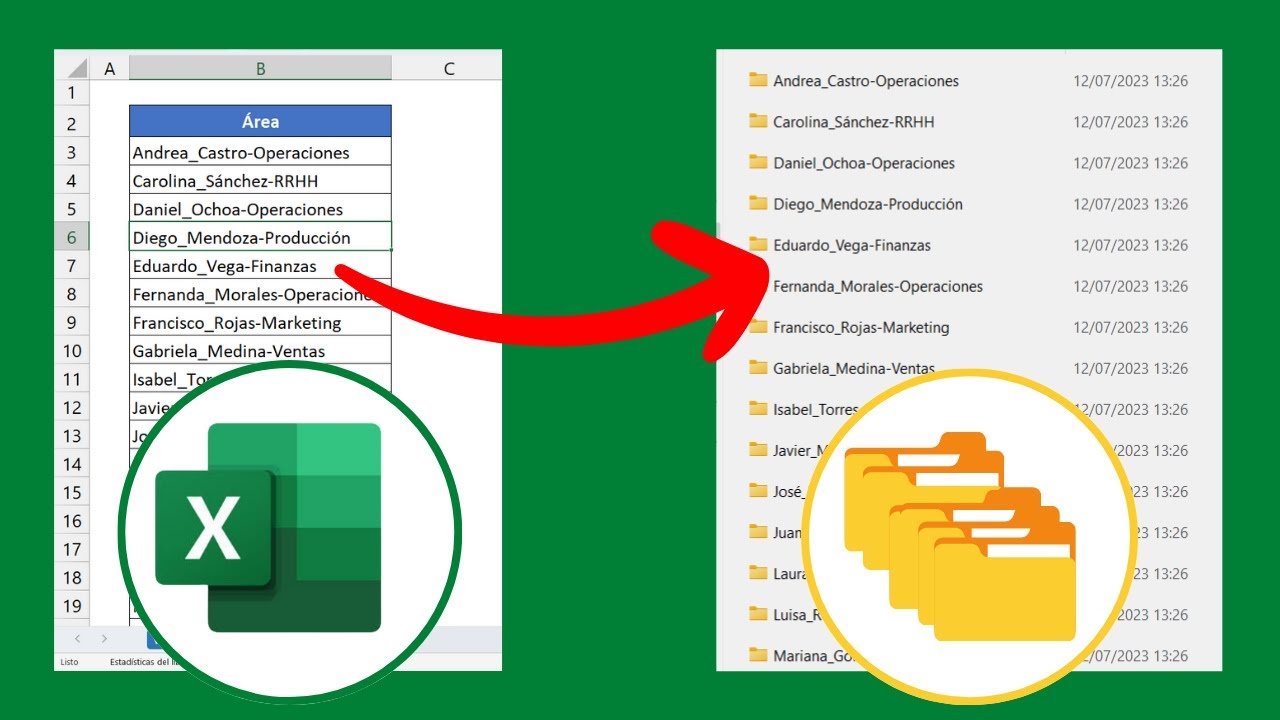1280x720 pixels.
Task: Click the Daniel_Ochoa-Operaciones folder icon
Action: tap(758, 162)
